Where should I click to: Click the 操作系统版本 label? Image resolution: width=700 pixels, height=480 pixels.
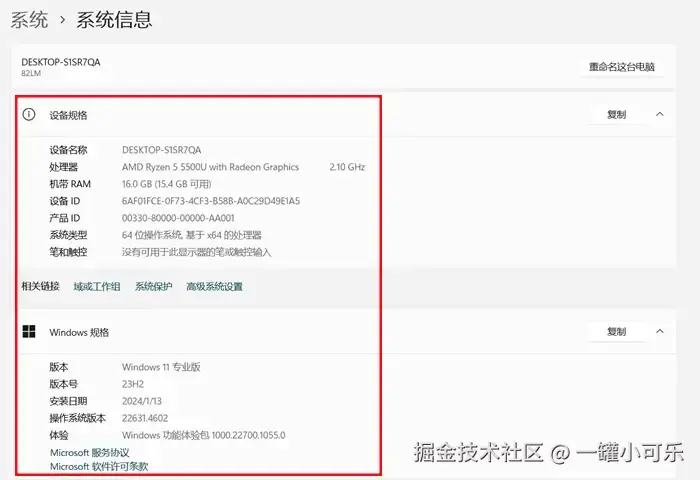[78, 418]
